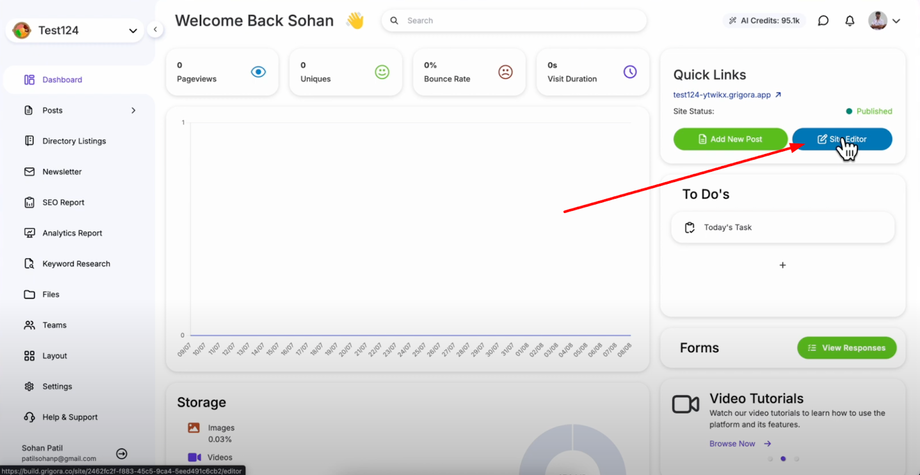Click the Storage Images icon
This screenshot has width=920, height=475.
(194, 428)
